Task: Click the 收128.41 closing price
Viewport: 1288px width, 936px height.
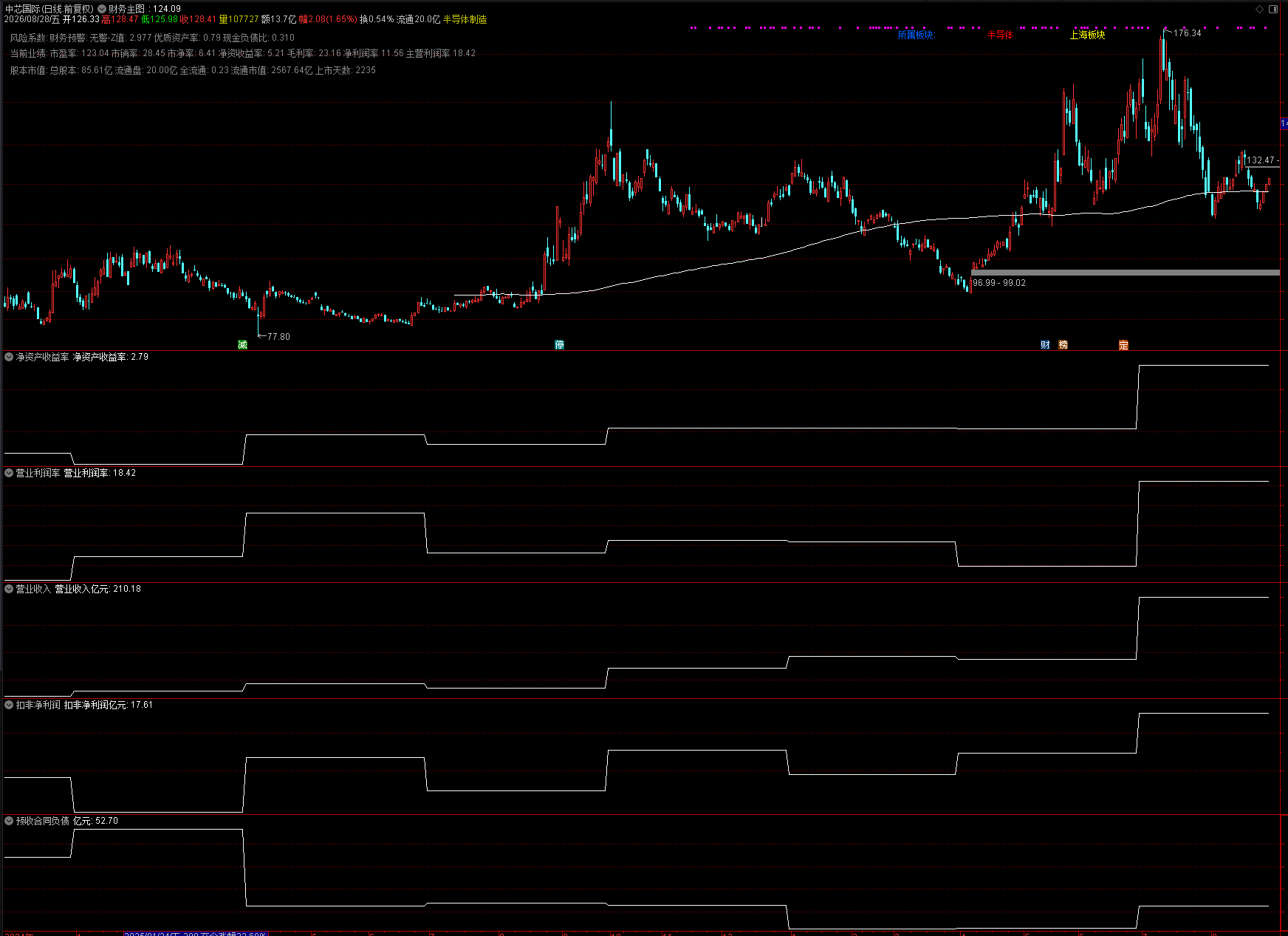Action: [199, 19]
